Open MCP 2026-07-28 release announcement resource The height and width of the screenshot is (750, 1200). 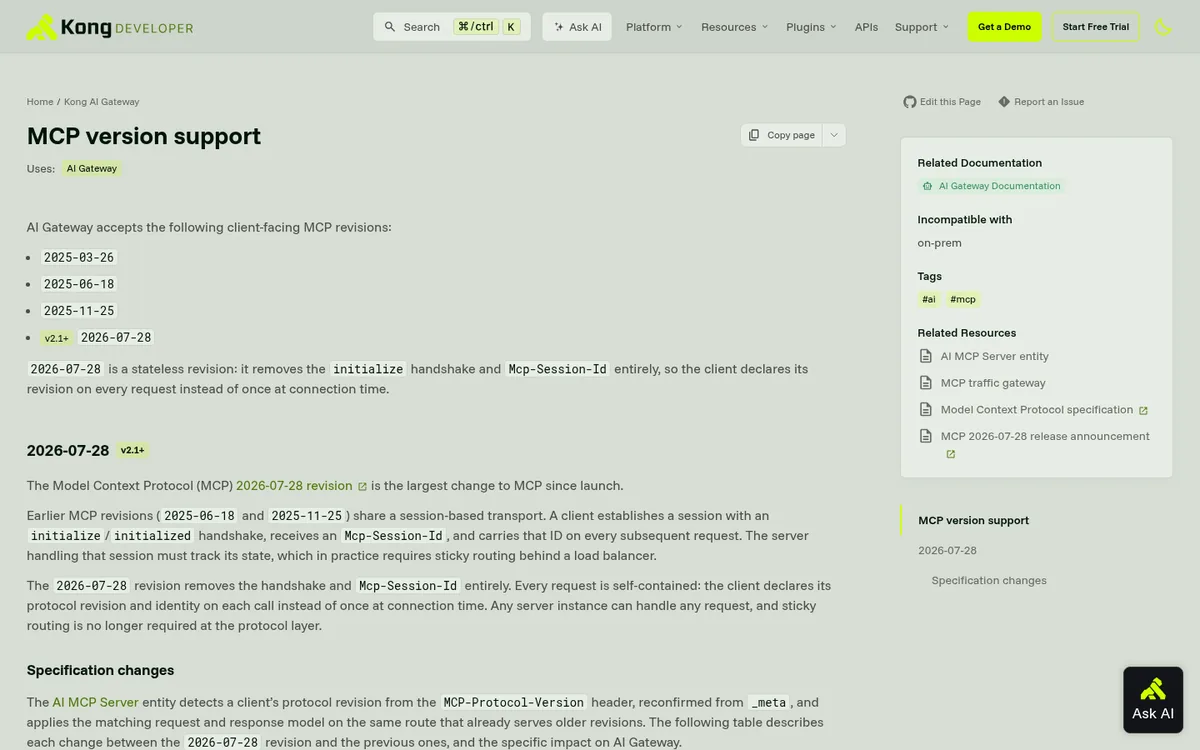(1045, 436)
